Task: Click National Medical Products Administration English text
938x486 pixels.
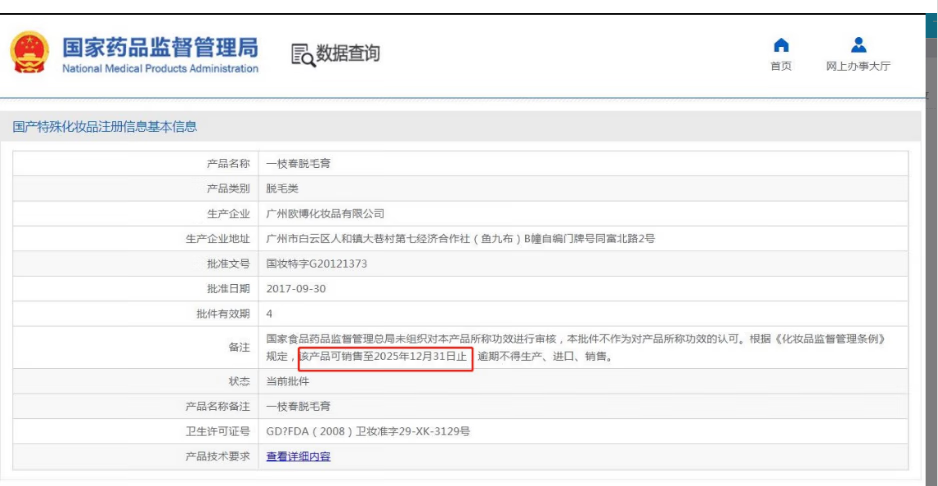Action: tap(160, 69)
